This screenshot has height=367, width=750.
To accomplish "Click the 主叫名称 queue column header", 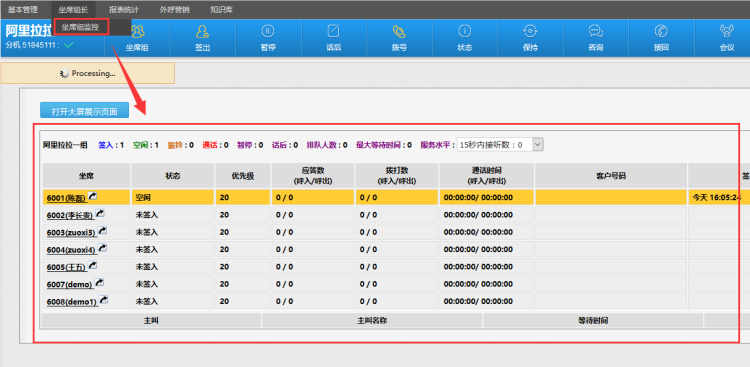I will [x=372, y=321].
